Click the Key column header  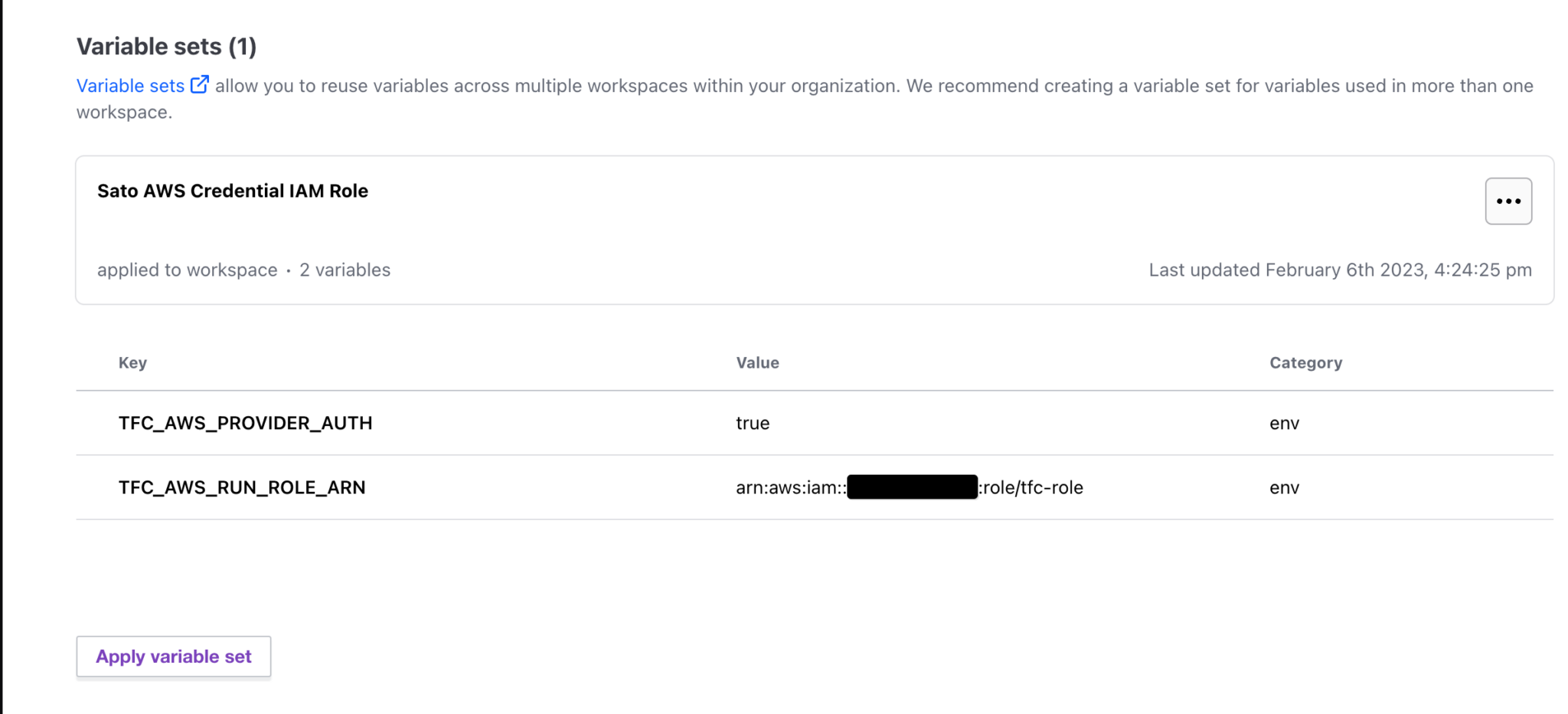132,362
